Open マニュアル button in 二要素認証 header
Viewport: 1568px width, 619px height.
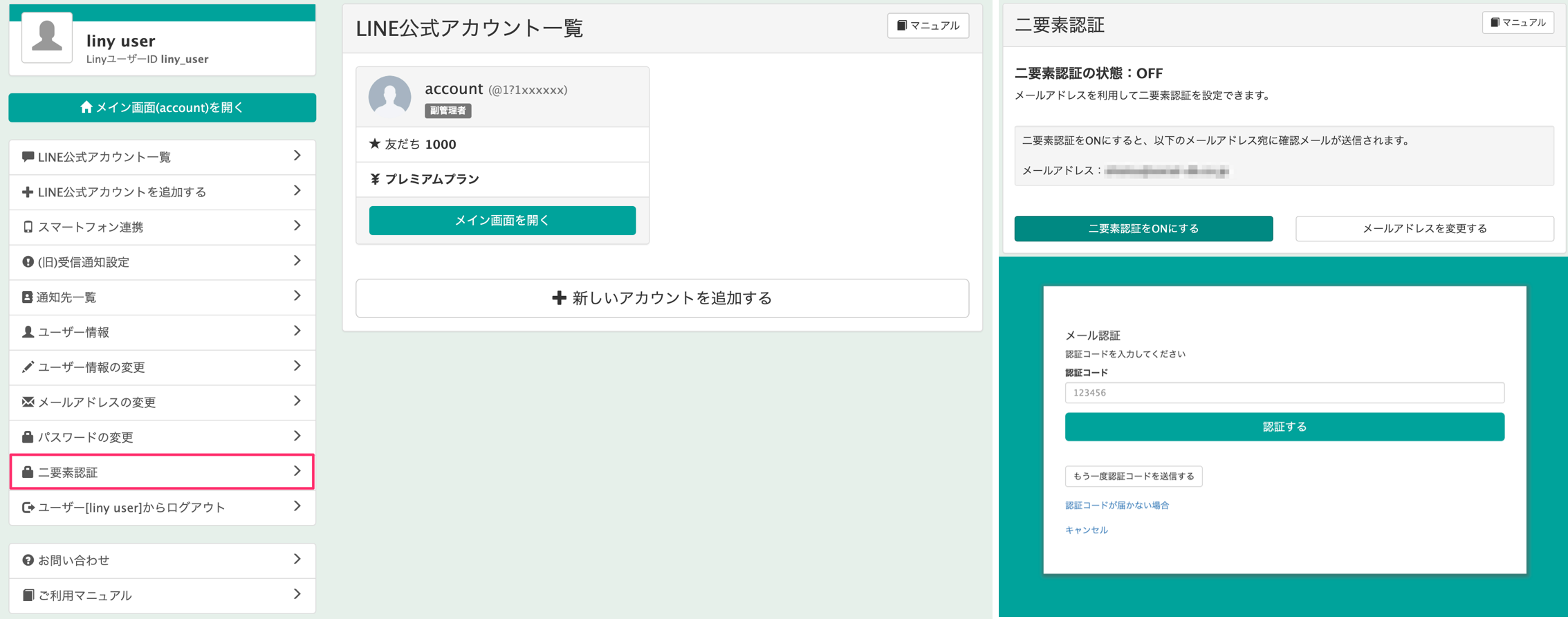(1518, 22)
